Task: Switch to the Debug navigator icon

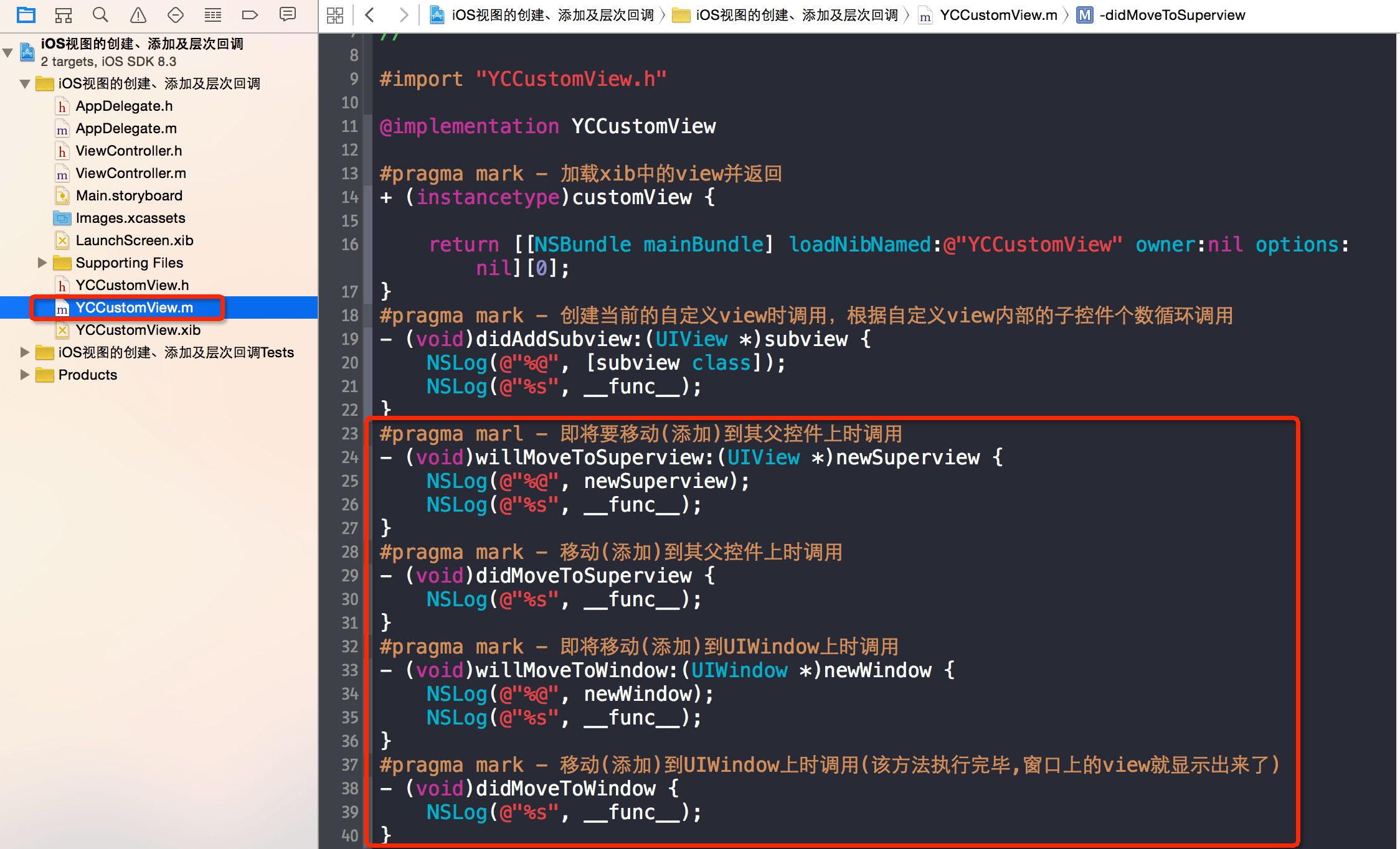Action: pos(213,14)
